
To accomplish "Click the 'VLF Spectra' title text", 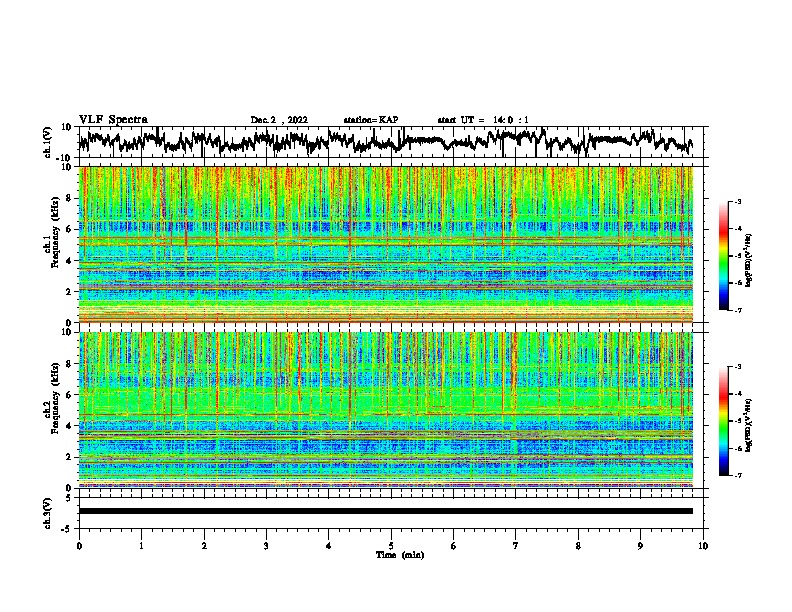I will coord(113,120).
